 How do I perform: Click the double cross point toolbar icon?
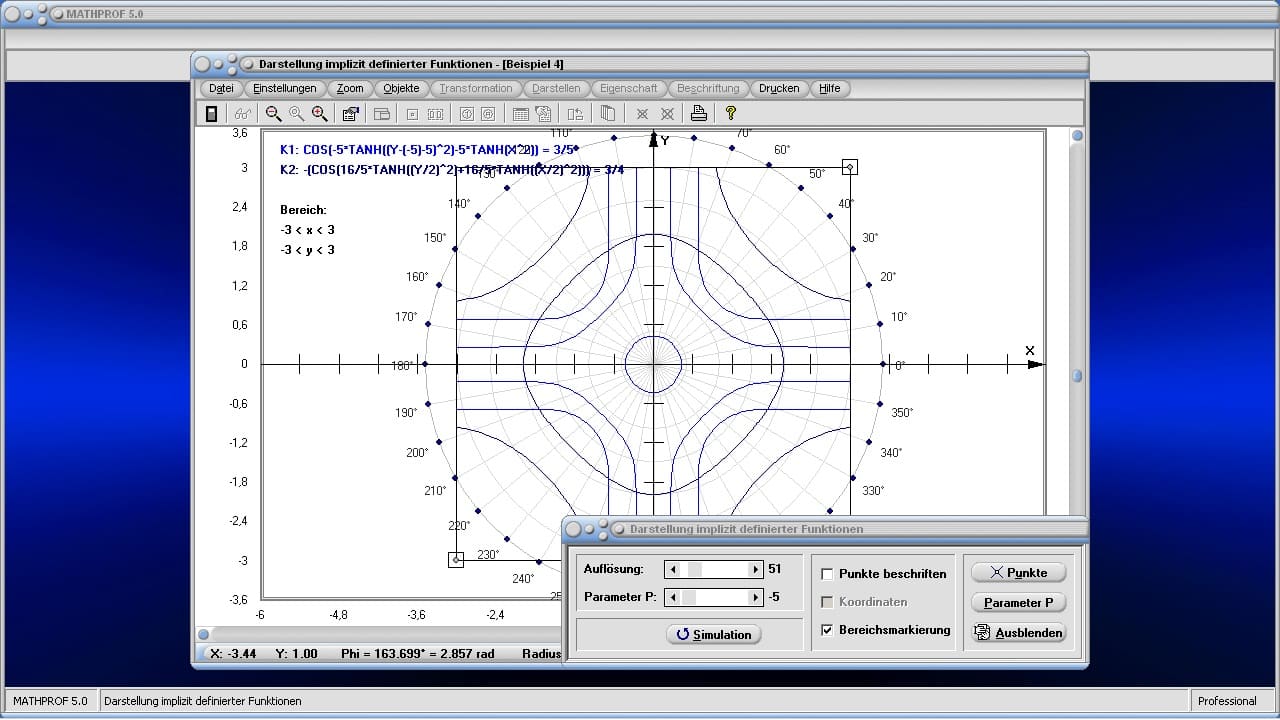(x=667, y=114)
